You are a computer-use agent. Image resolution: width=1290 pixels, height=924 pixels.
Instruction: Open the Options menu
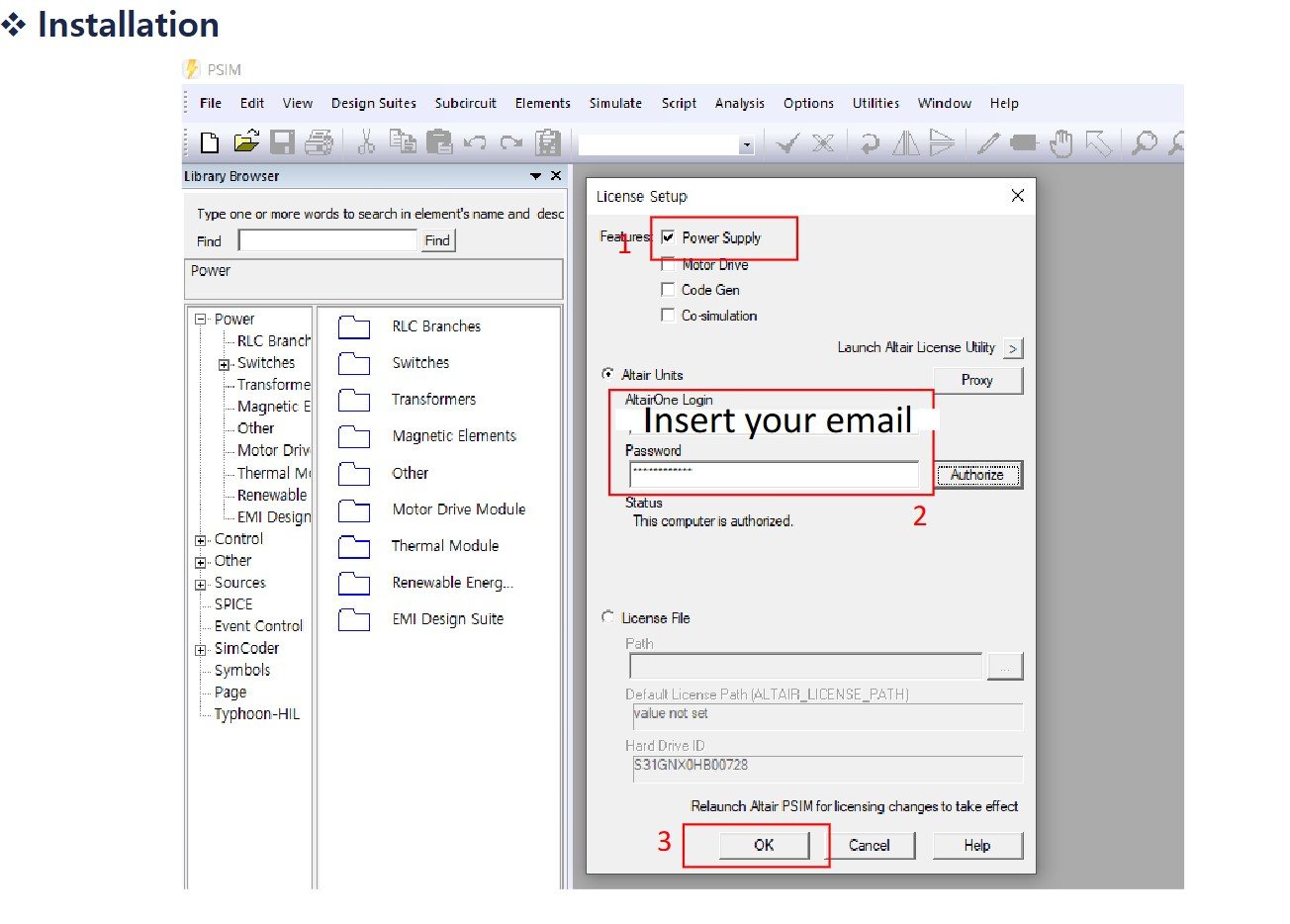[x=808, y=103]
